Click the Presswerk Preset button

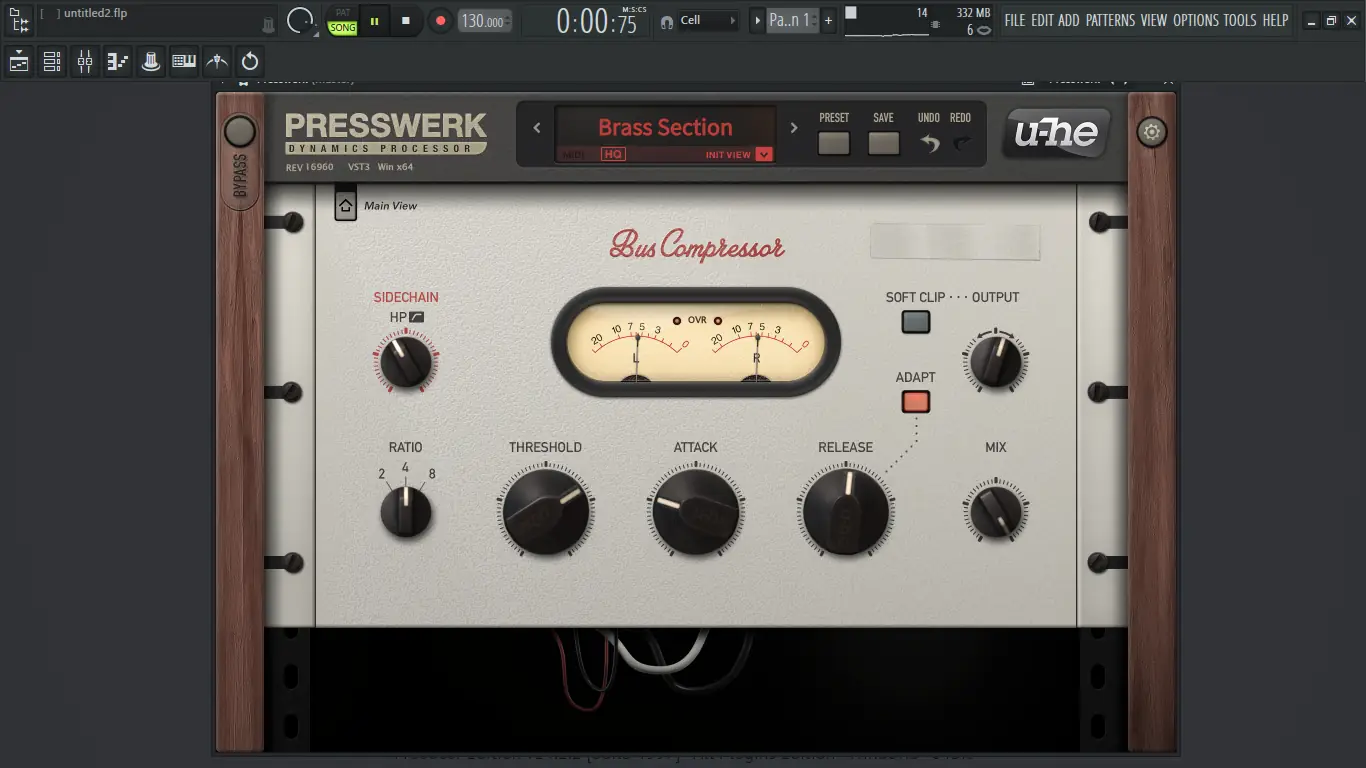pos(834,143)
